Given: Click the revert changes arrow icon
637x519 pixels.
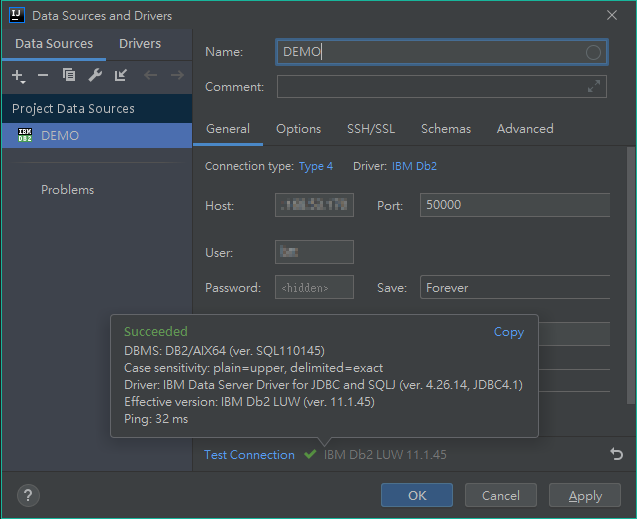Looking at the screenshot, I should coord(617,454).
